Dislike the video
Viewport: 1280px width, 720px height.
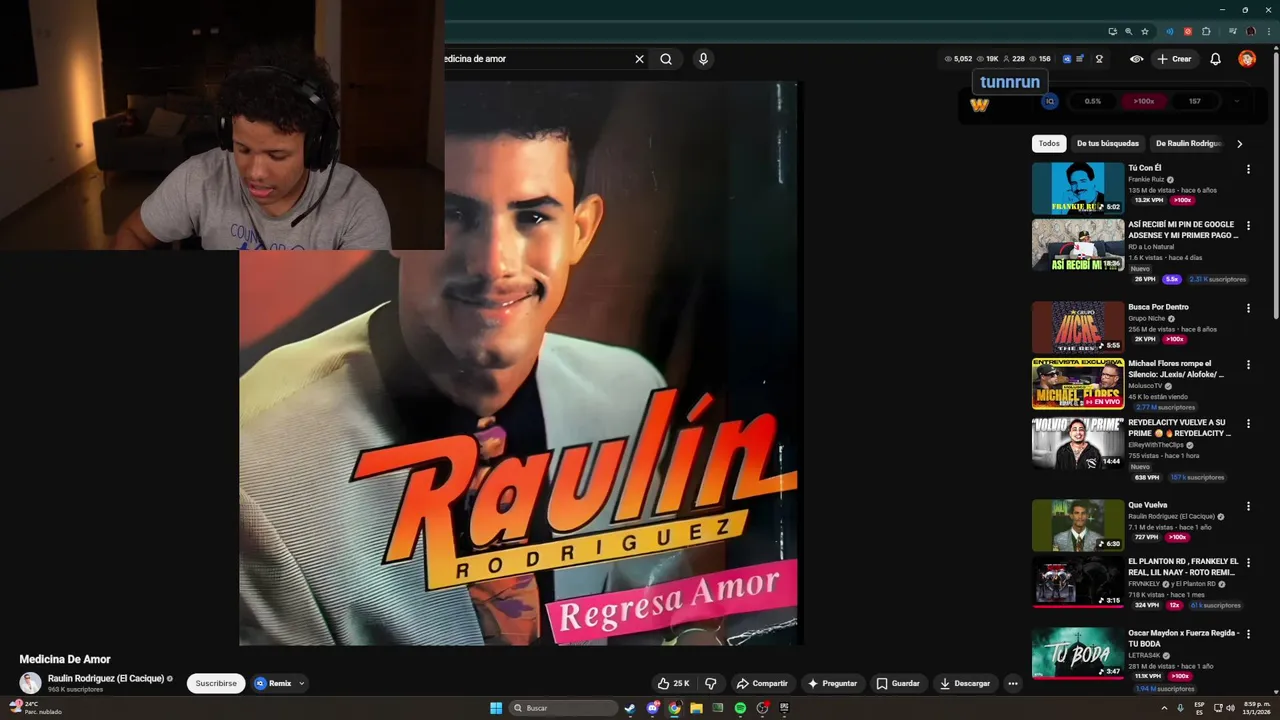click(x=711, y=683)
